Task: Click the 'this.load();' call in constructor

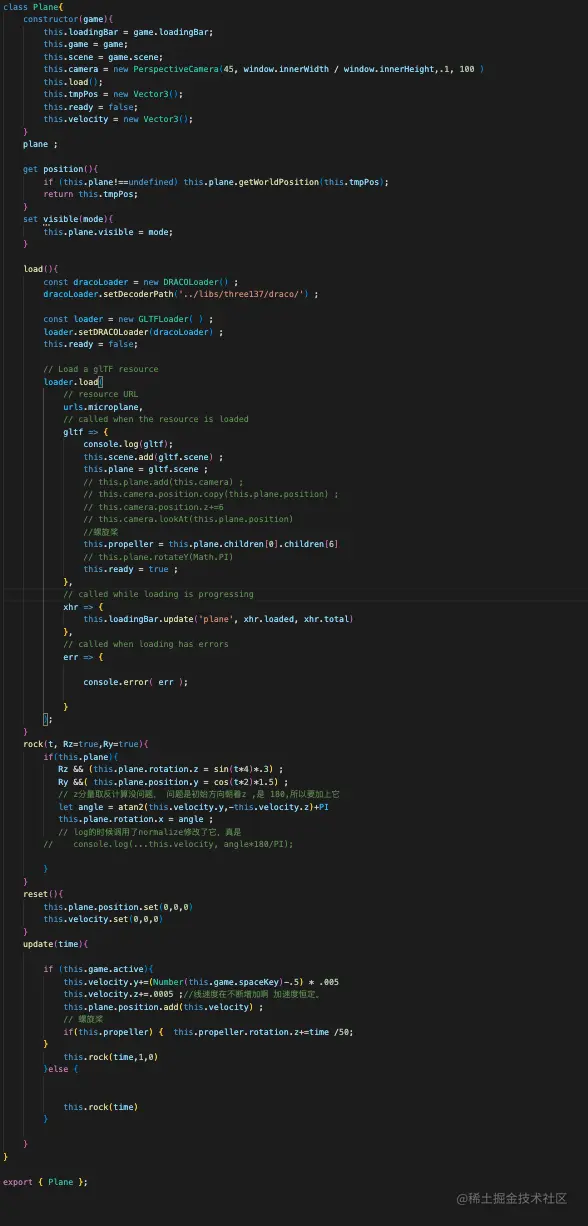Action: [x=73, y=82]
